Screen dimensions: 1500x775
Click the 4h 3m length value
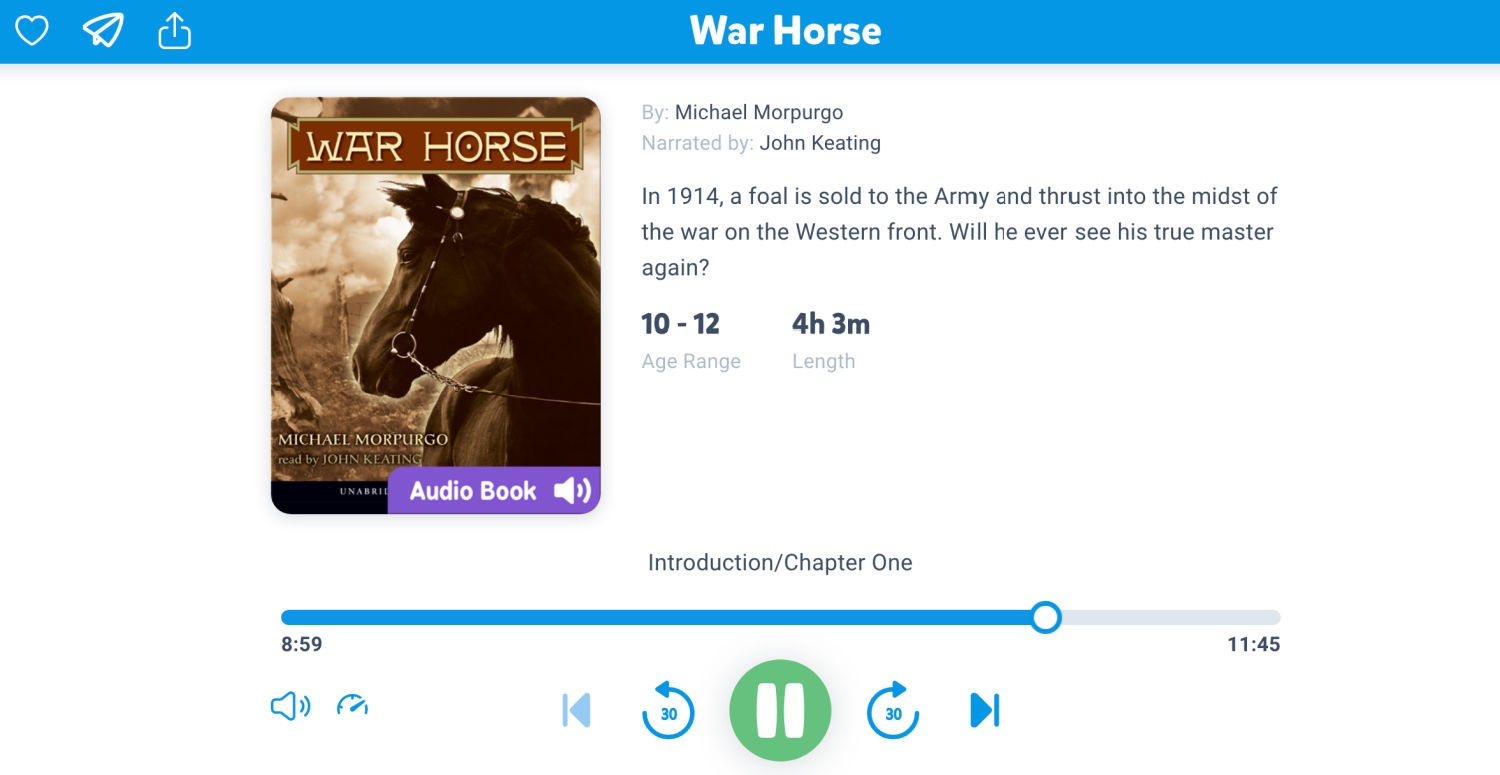[x=831, y=324]
